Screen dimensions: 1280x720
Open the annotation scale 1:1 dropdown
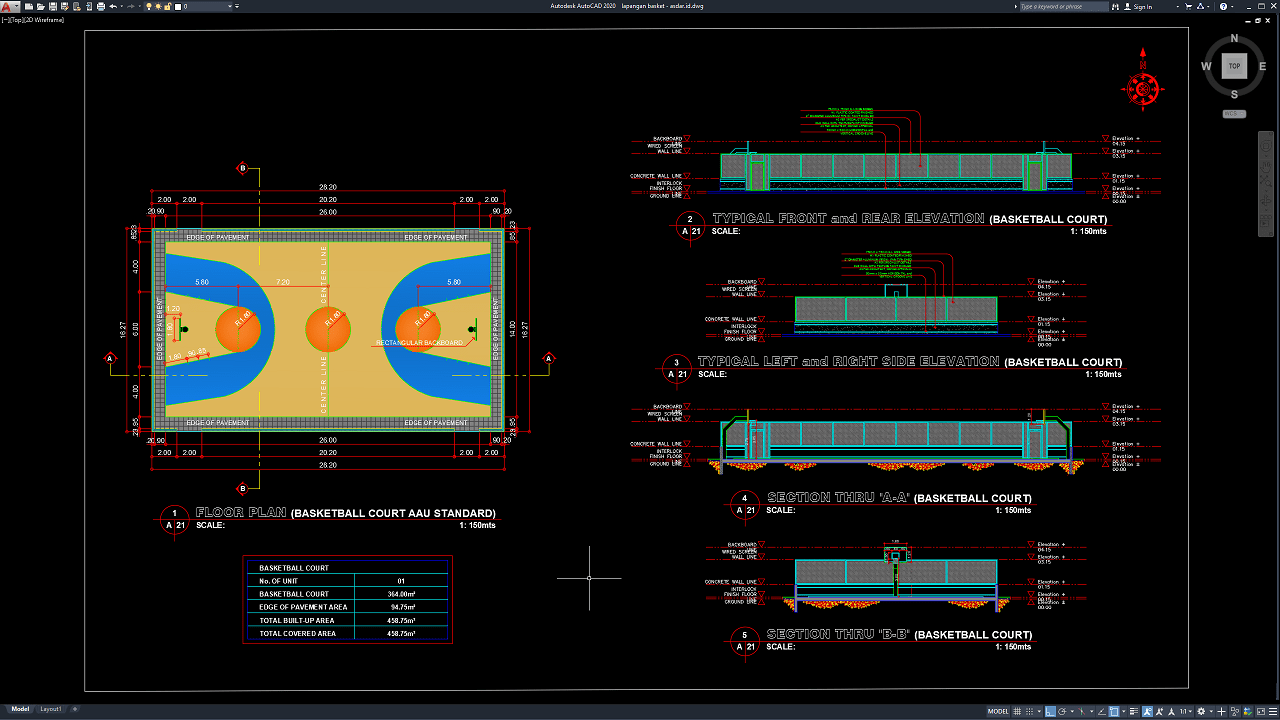[1184, 711]
